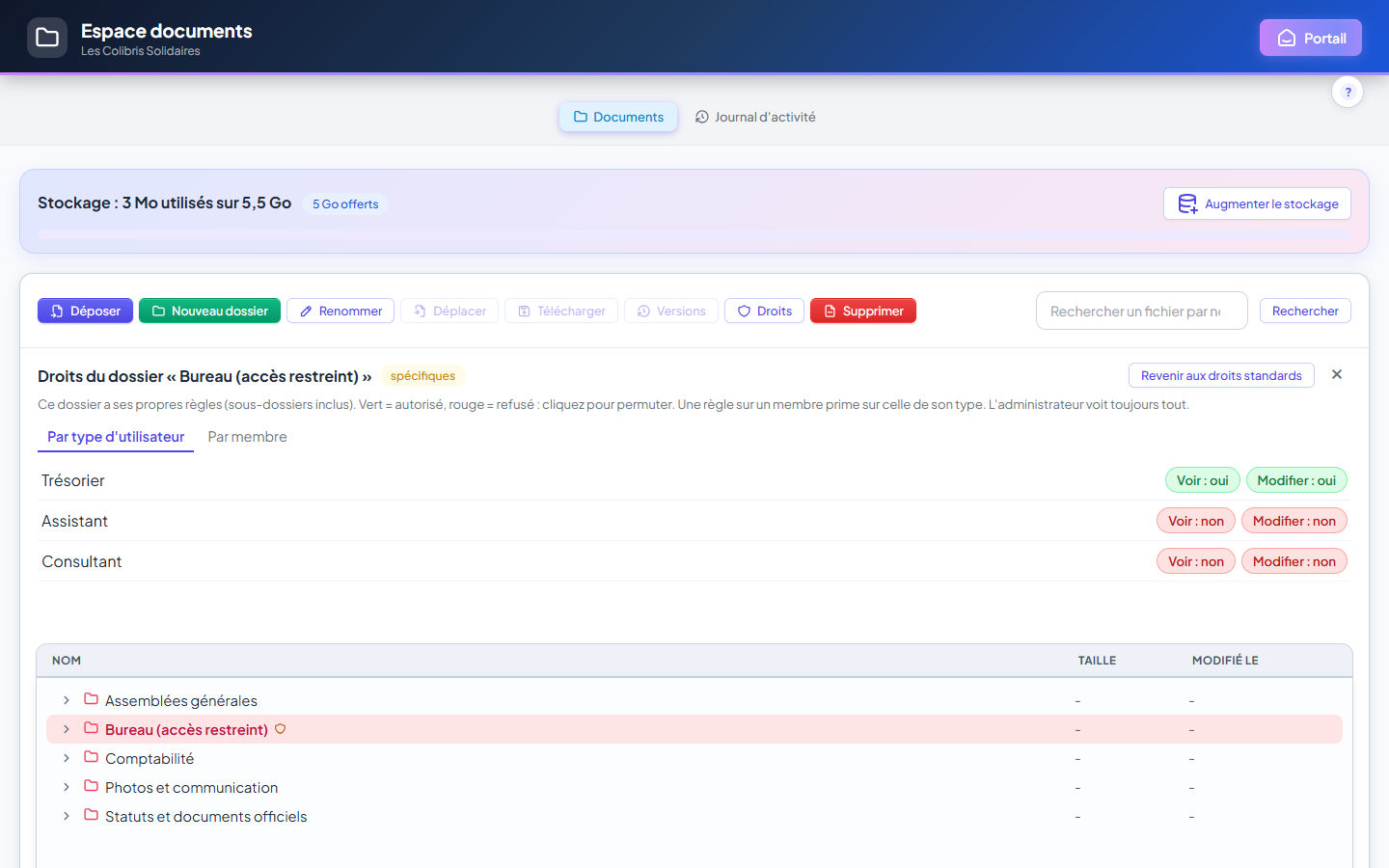Expand Statuts et documents officiels chevron
Image resolution: width=1389 pixels, height=868 pixels.
66,816
